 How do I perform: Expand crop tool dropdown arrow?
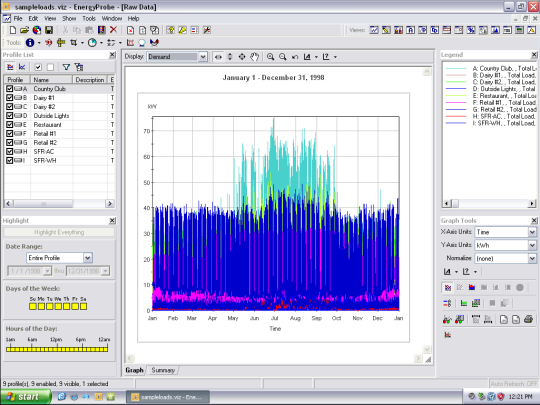pyautogui.click(x=82, y=43)
